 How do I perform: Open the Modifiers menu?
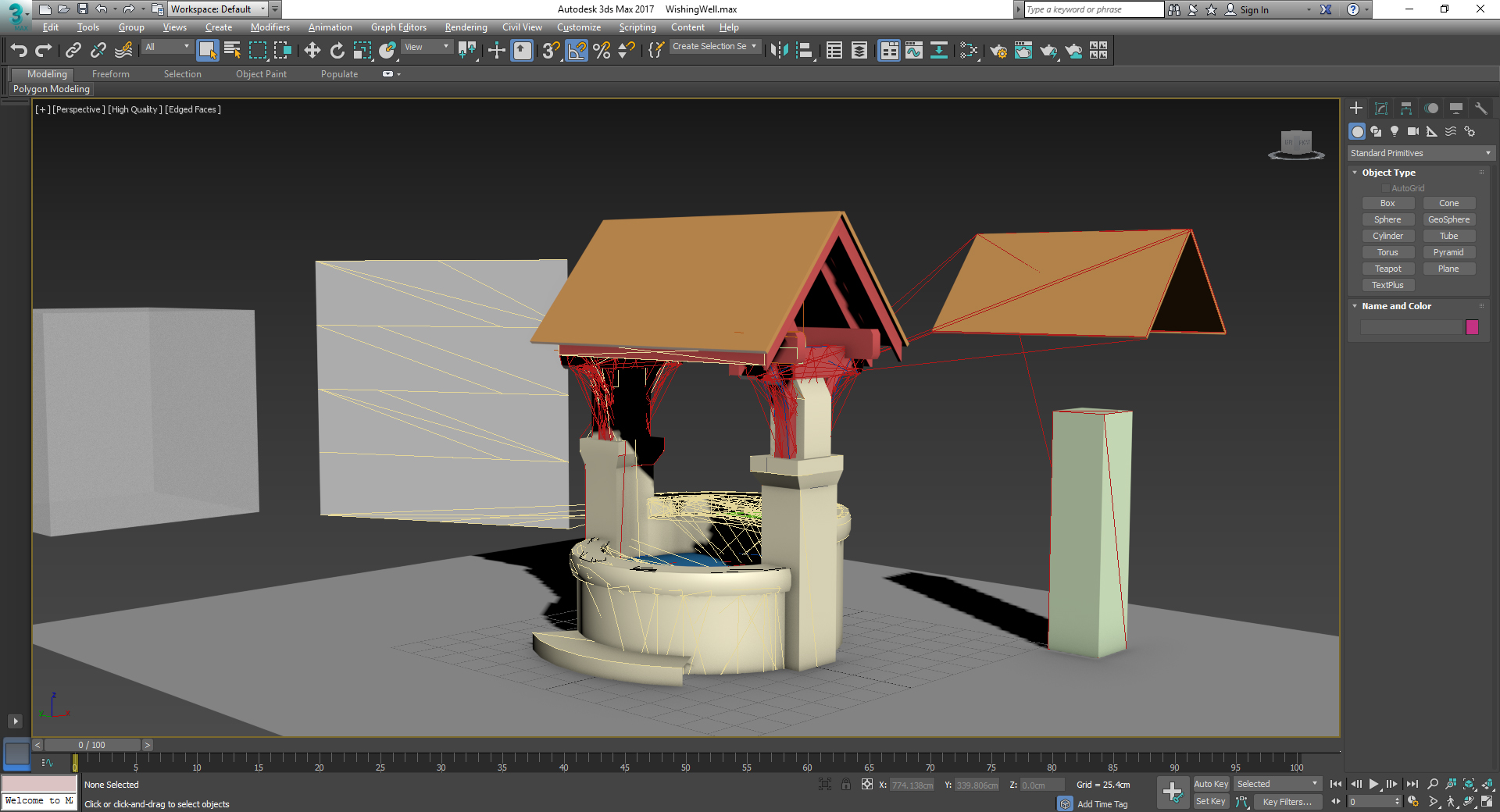(270, 27)
